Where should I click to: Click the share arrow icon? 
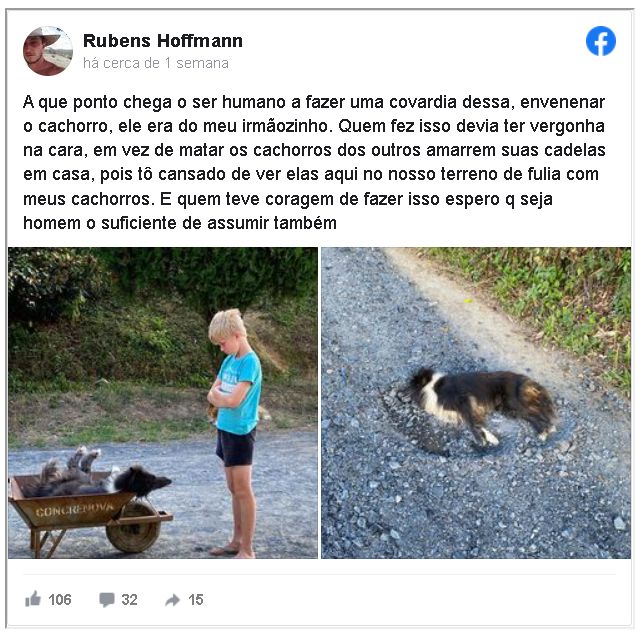[172, 600]
